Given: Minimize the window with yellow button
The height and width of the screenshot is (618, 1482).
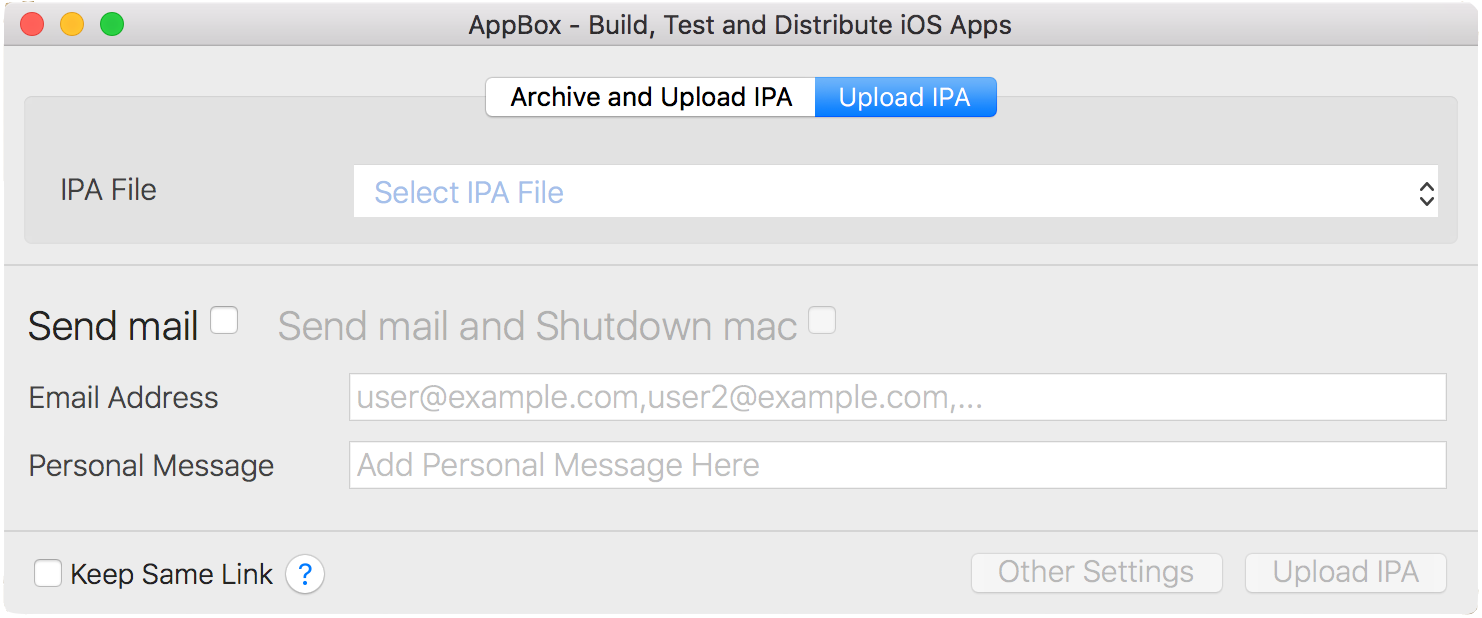Looking at the screenshot, I should pos(72,24).
